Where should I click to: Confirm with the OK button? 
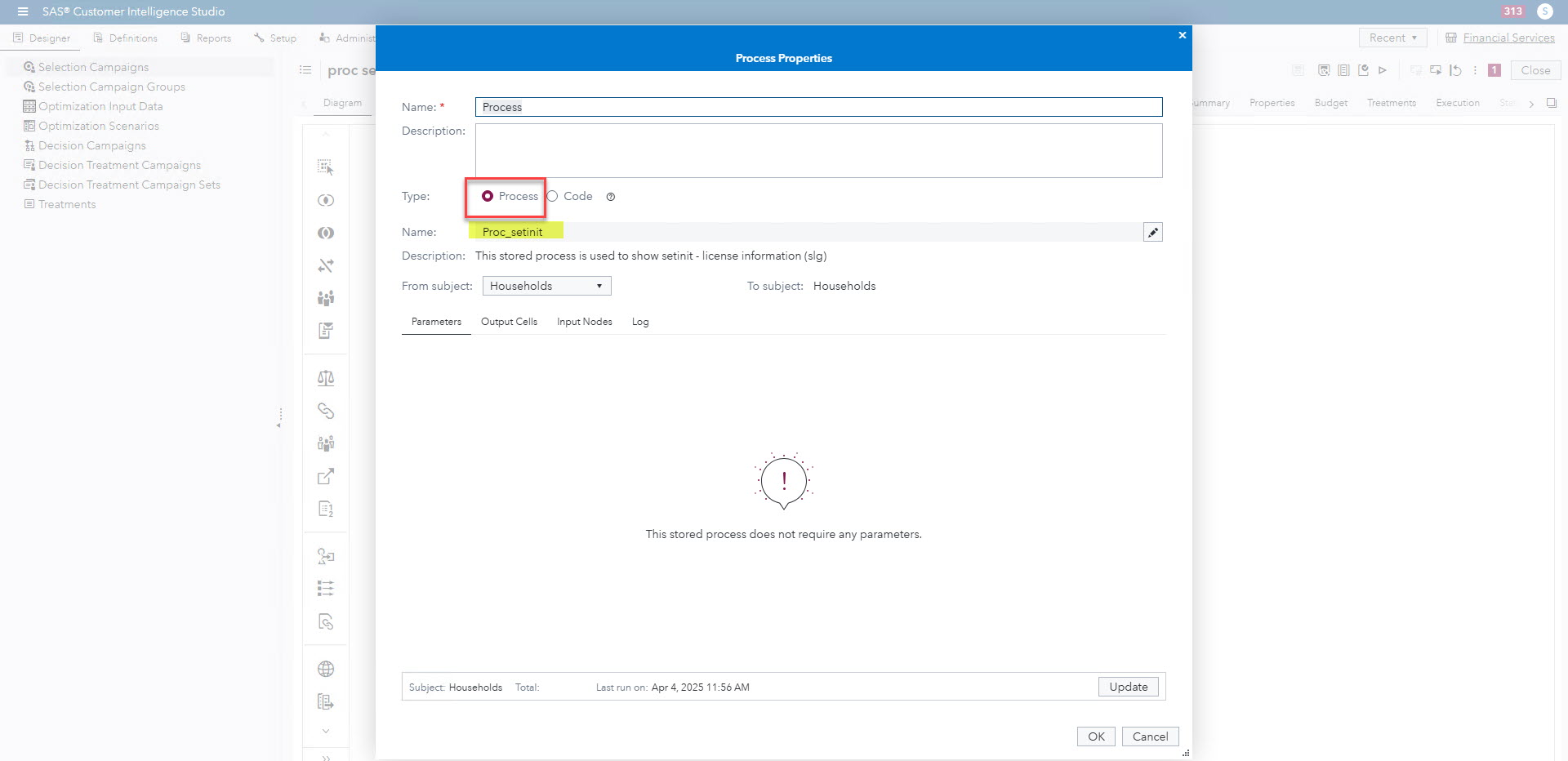(1096, 737)
